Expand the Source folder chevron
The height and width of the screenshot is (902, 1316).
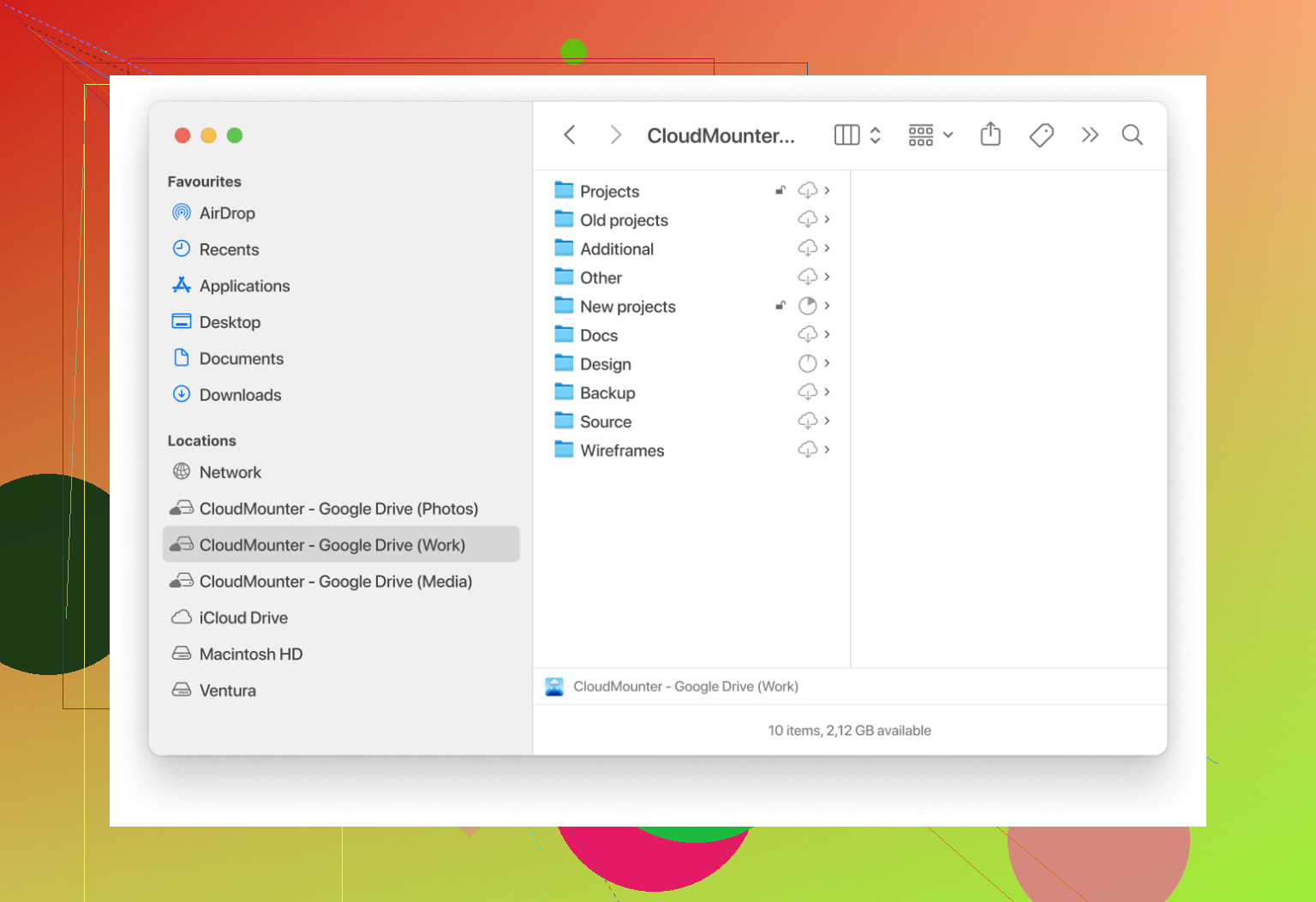[827, 421]
